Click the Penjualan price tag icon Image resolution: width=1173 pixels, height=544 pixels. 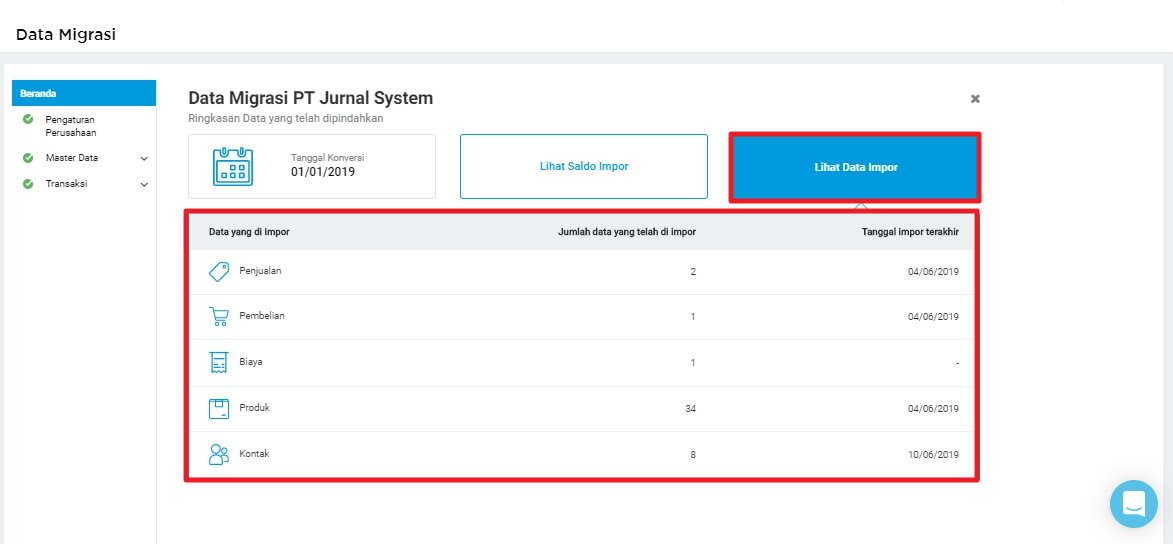click(219, 272)
